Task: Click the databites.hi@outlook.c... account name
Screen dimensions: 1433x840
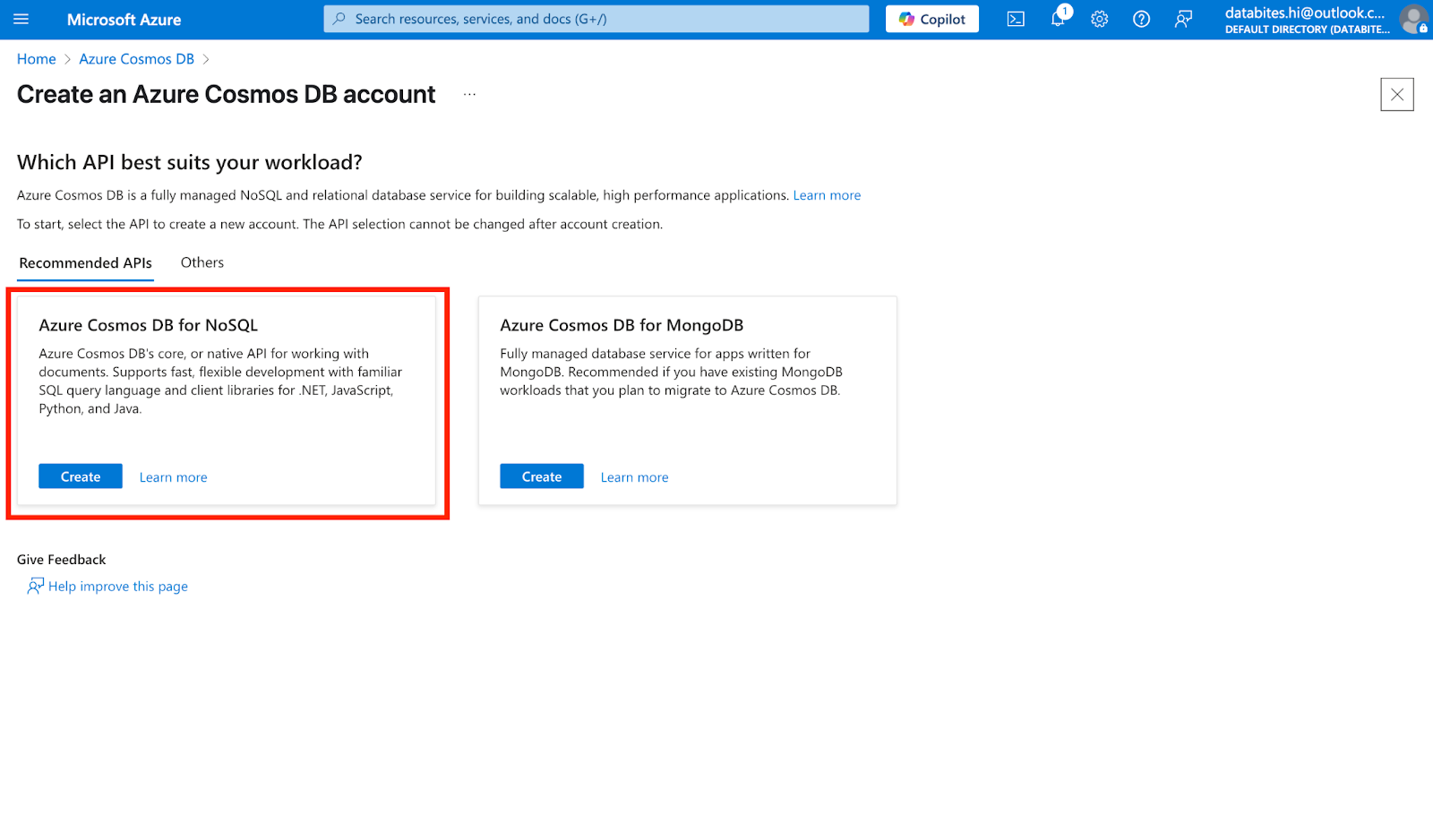Action: (1304, 13)
